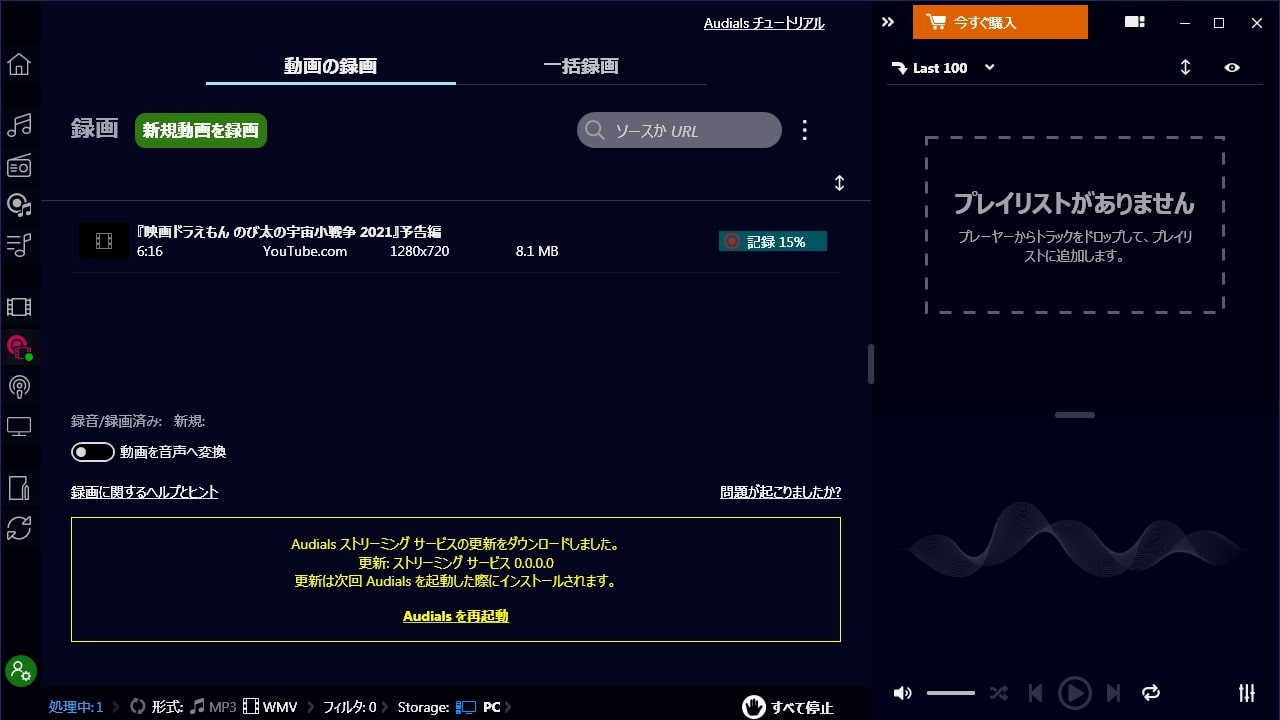
Task: Toggle the eye visibility icon above playlist
Action: coord(1232,67)
